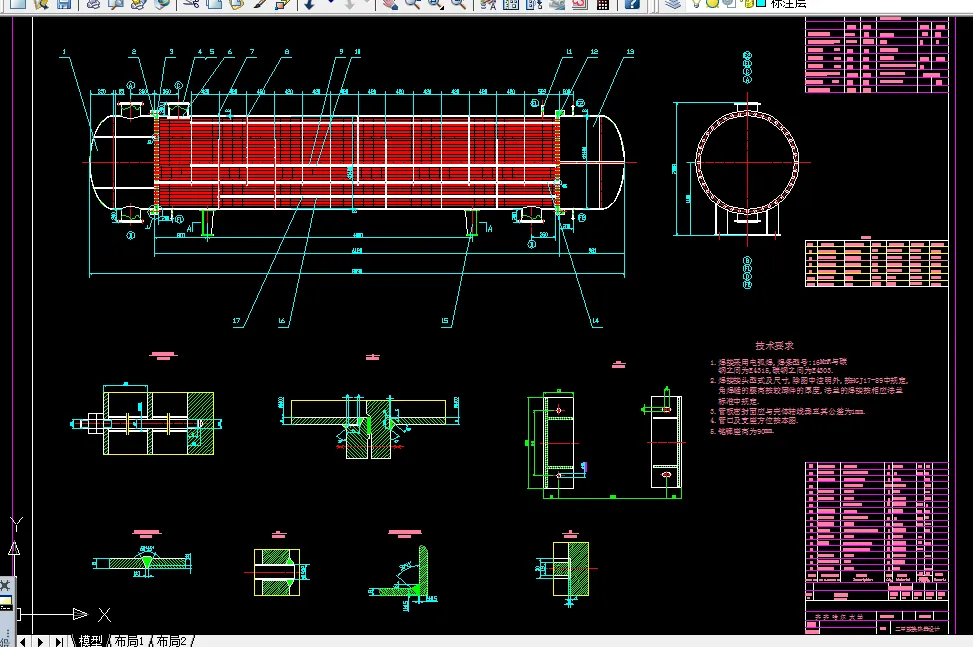
Task: Redo the action with the greyed Redo arrow
Action: (x=349, y=4)
